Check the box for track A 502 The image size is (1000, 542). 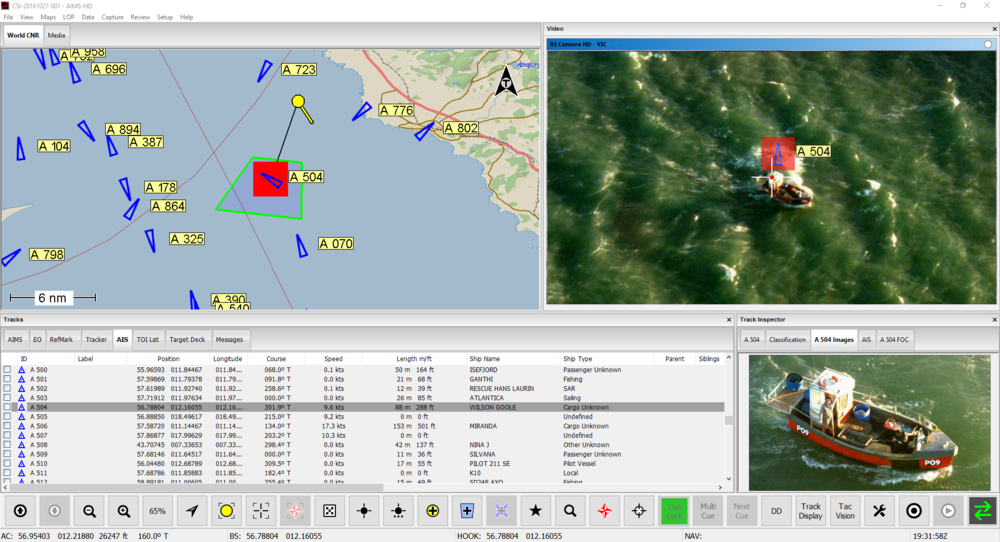point(8,388)
